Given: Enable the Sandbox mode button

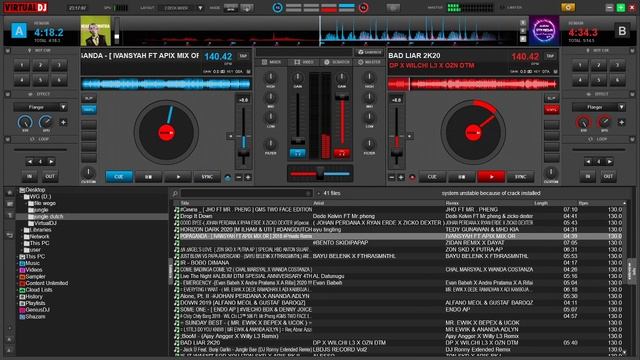Looking at the screenshot, I should [369, 52].
